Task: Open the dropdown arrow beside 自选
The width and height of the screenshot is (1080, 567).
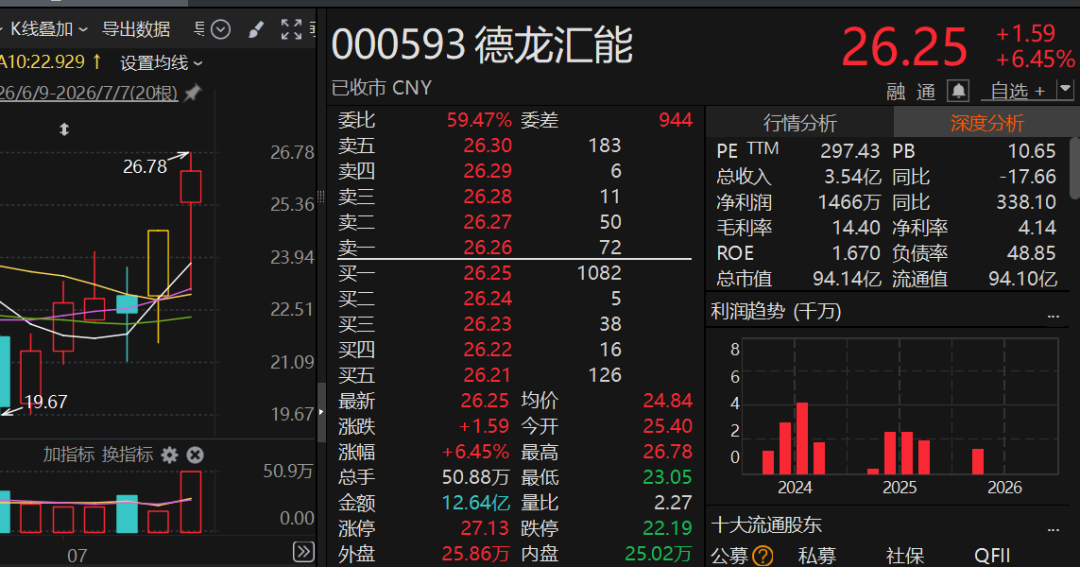Action: (x=1066, y=90)
